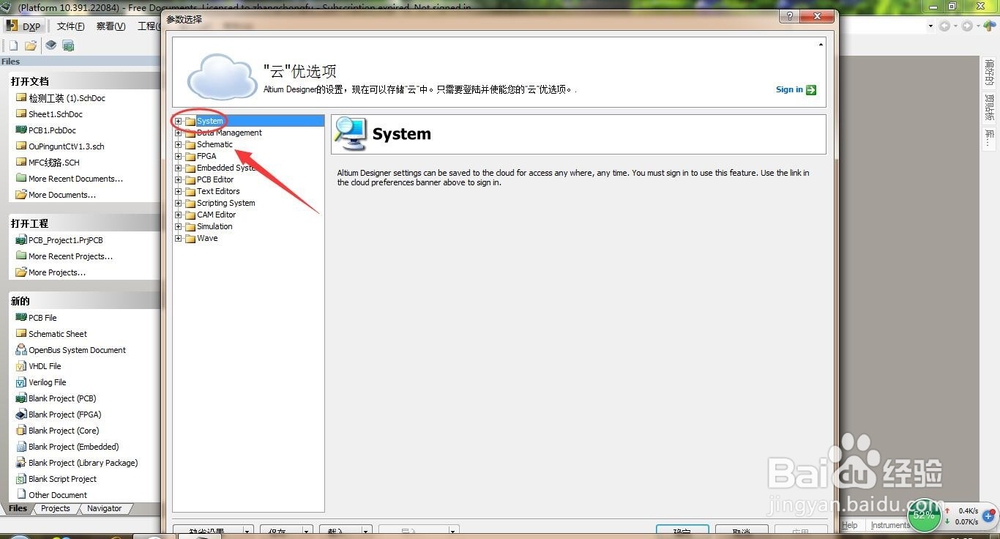Viewport: 1000px width, 539px height.
Task: Click the workspace panel toolbar icon
Action: point(68,46)
